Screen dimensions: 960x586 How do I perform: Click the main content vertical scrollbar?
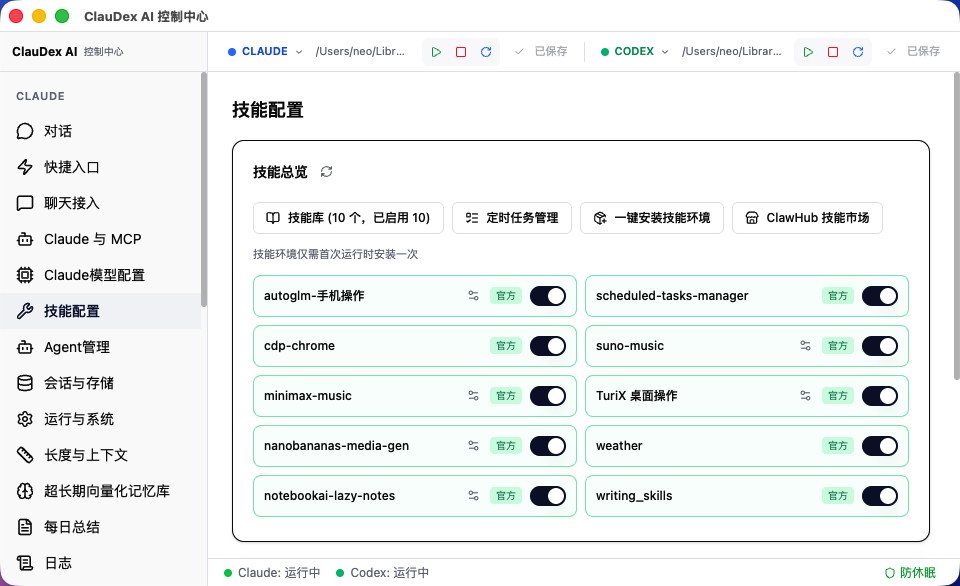(956, 227)
